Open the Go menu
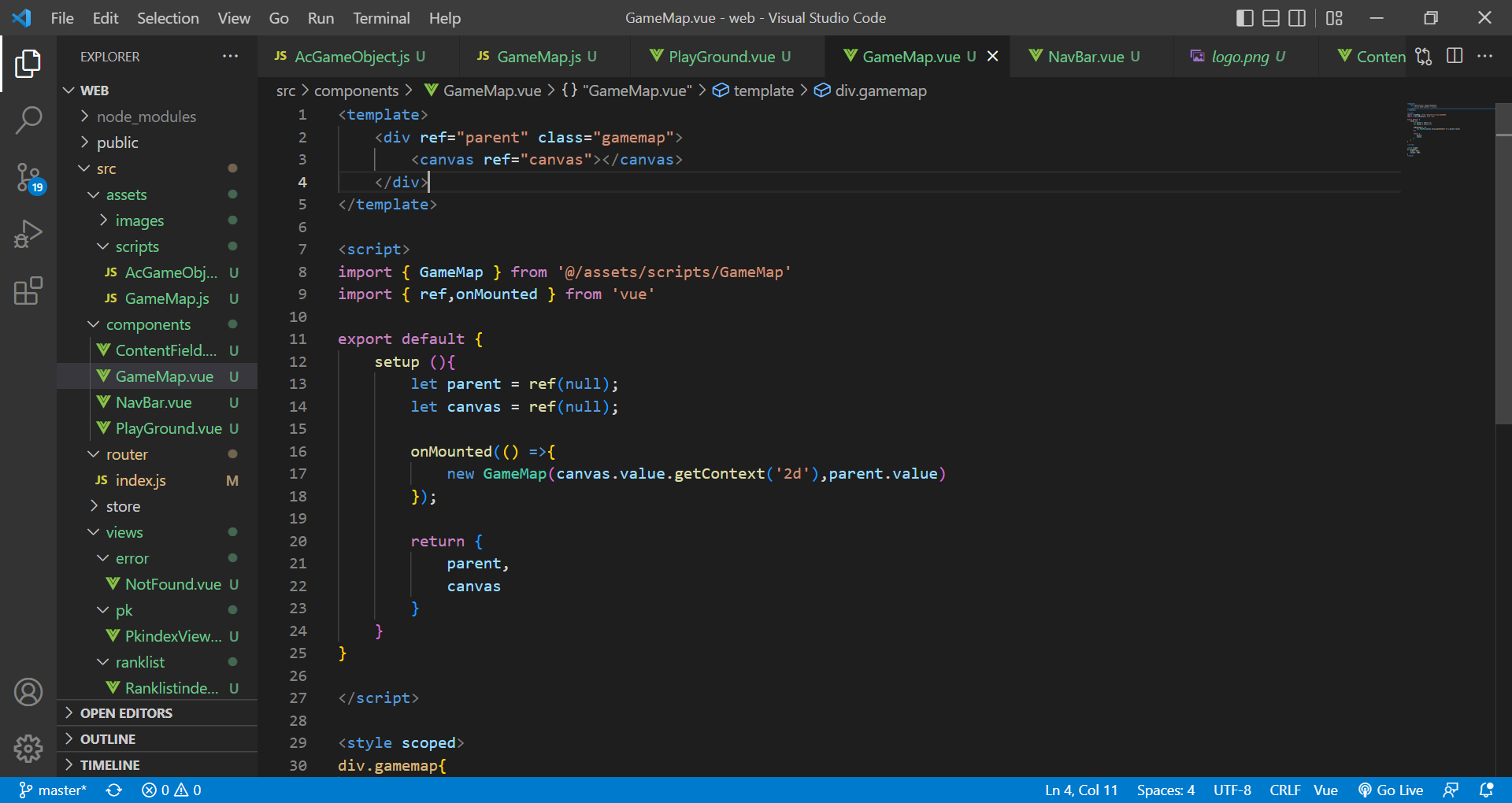1512x803 pixels. tap(279, 18)
